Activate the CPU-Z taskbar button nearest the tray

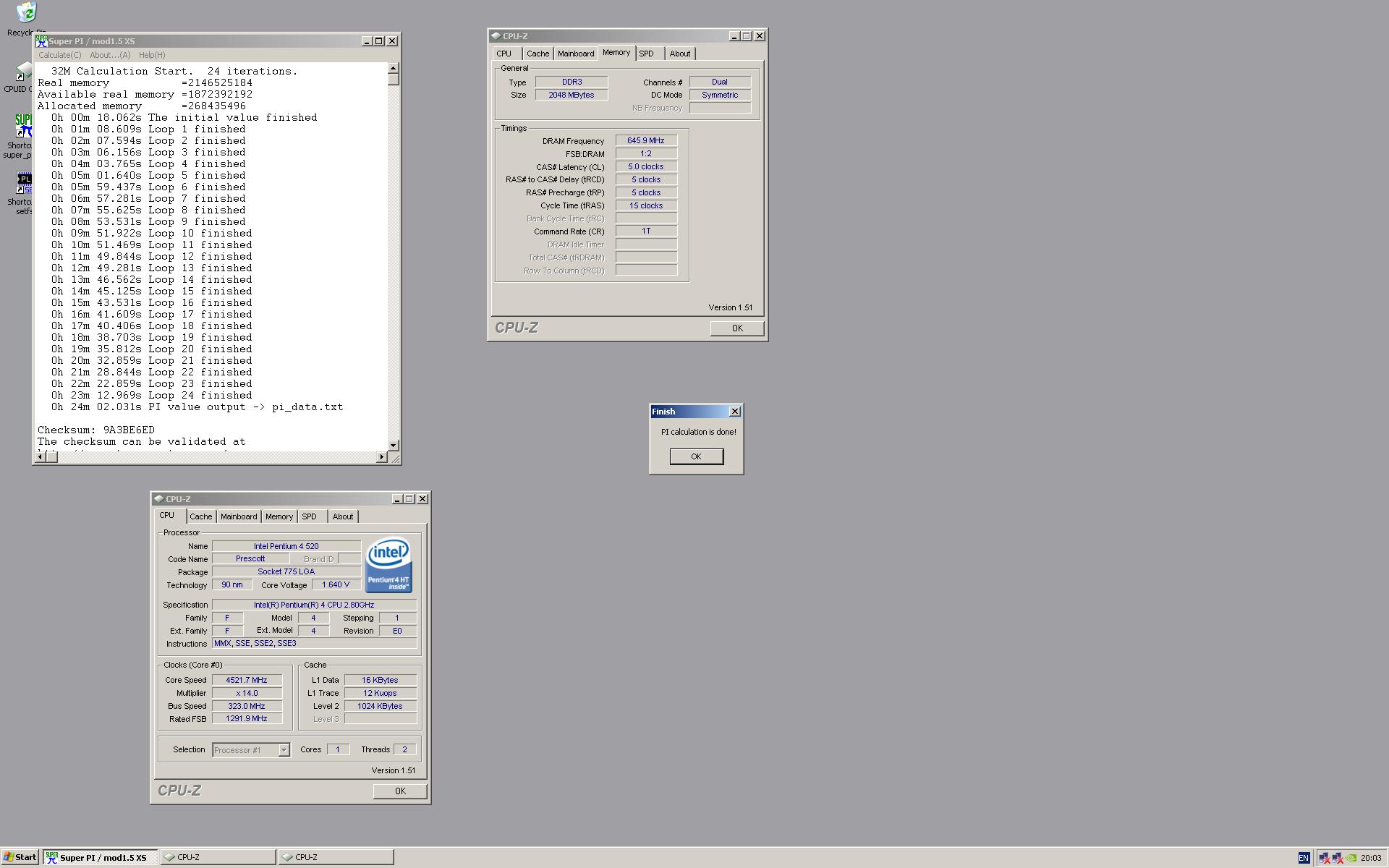pyautogui.click(x=336, y=857)
